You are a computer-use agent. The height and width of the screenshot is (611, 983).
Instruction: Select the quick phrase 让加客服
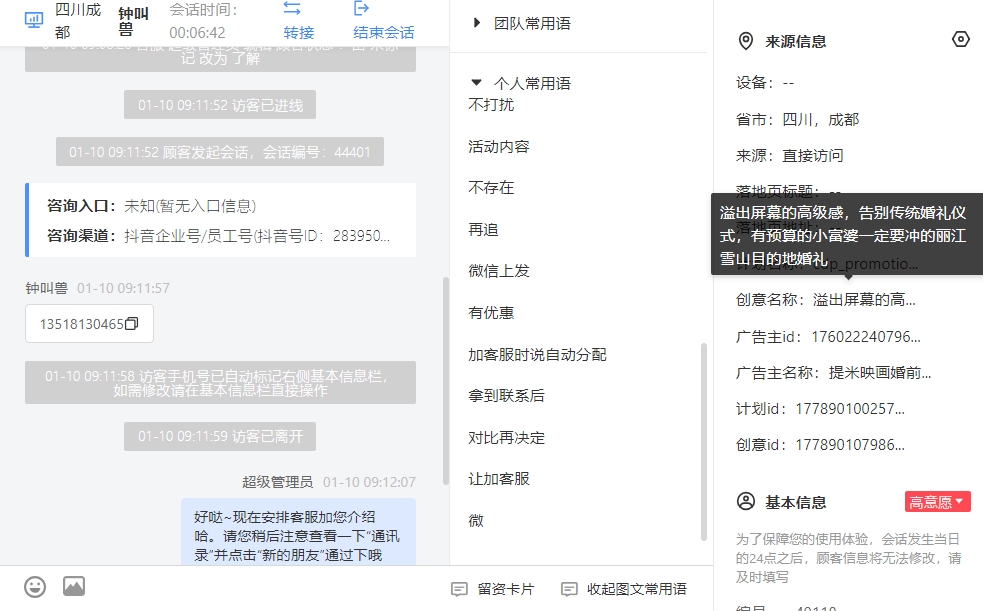pyautogui.click(x=499, y=479)
